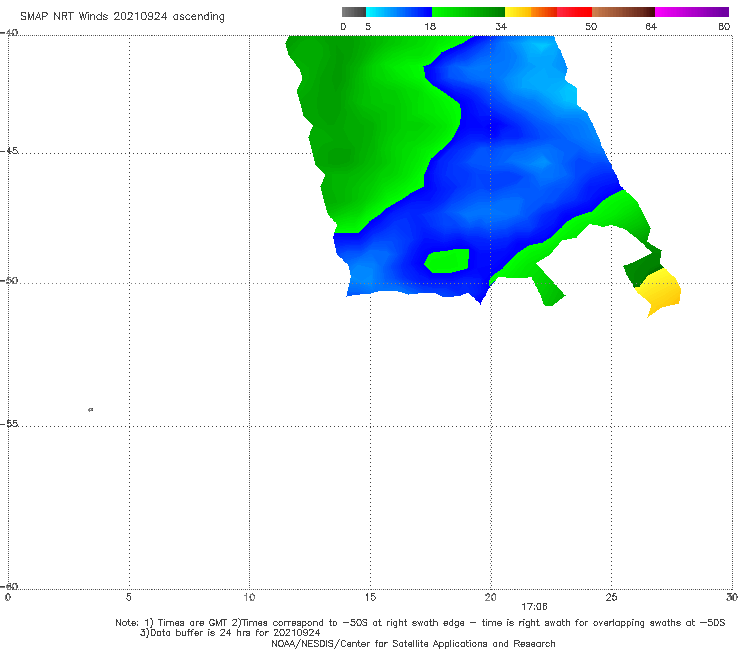Select the magenta-purple segment of the colorbar

(692, 12)
